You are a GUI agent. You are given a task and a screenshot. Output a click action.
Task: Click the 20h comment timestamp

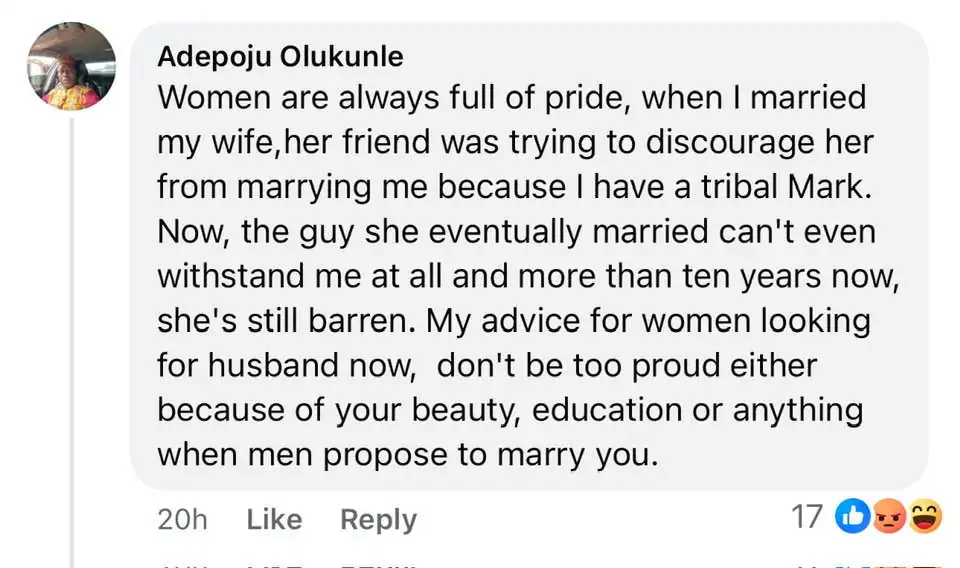click(x=182, y=519)
